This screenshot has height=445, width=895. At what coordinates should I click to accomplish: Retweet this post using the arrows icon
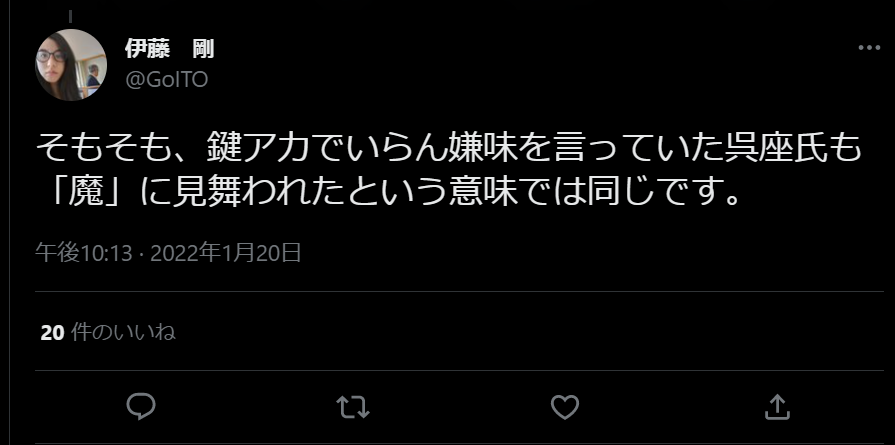pyautogui.click(x=353, y=407)
